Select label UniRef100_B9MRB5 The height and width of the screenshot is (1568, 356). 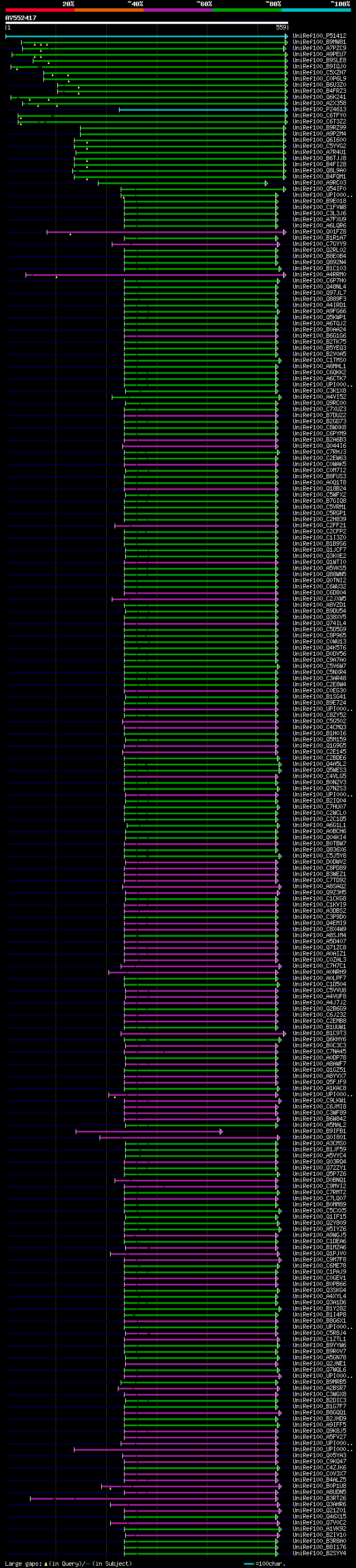pos(319,1383)
